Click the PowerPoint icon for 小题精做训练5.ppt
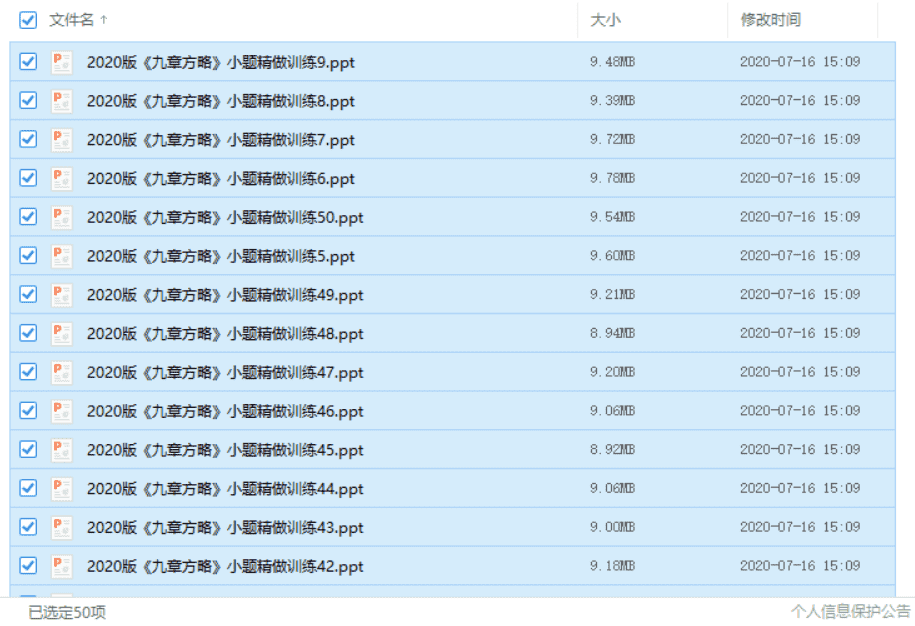Image resolution: width=915 pixels, height=626 pixels. [x=61, y=256]
